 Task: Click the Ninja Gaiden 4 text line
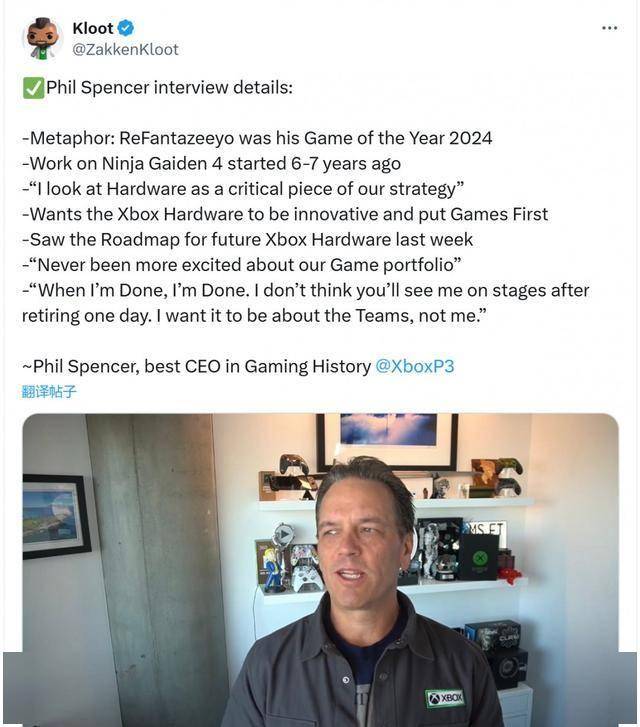pyautogui.click(x=211, y=164)
